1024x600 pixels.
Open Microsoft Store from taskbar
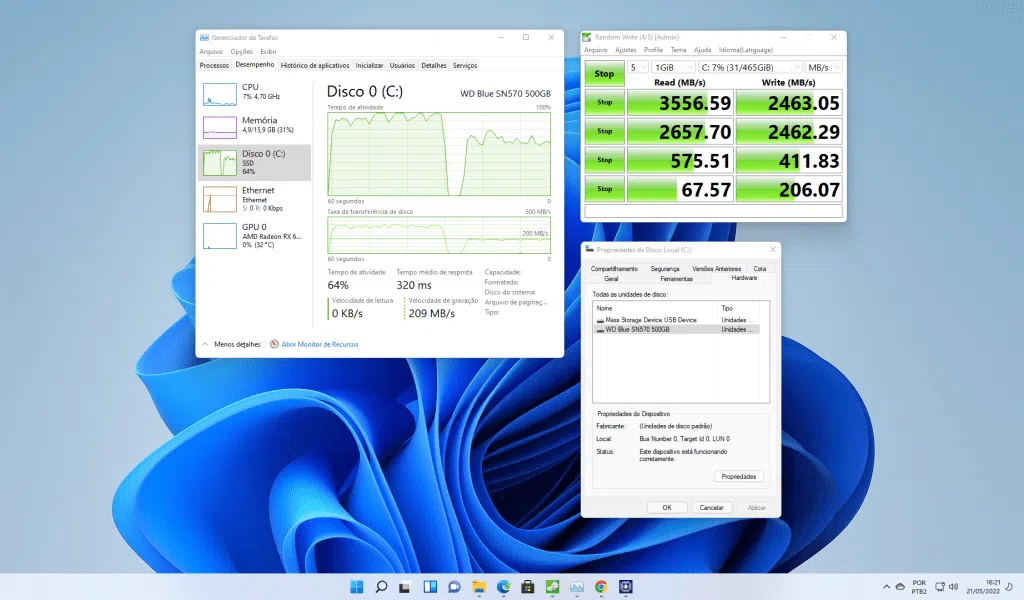pos(525,587)
